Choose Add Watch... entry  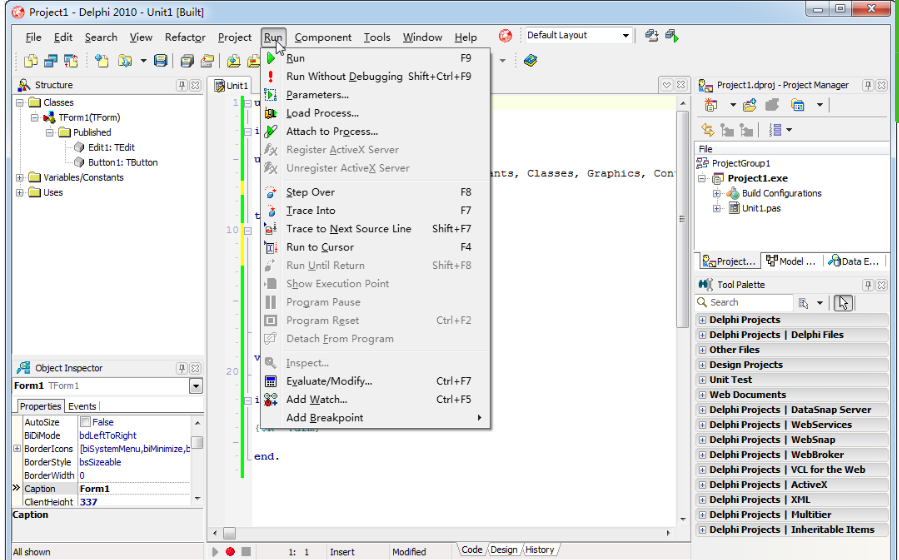376,400
